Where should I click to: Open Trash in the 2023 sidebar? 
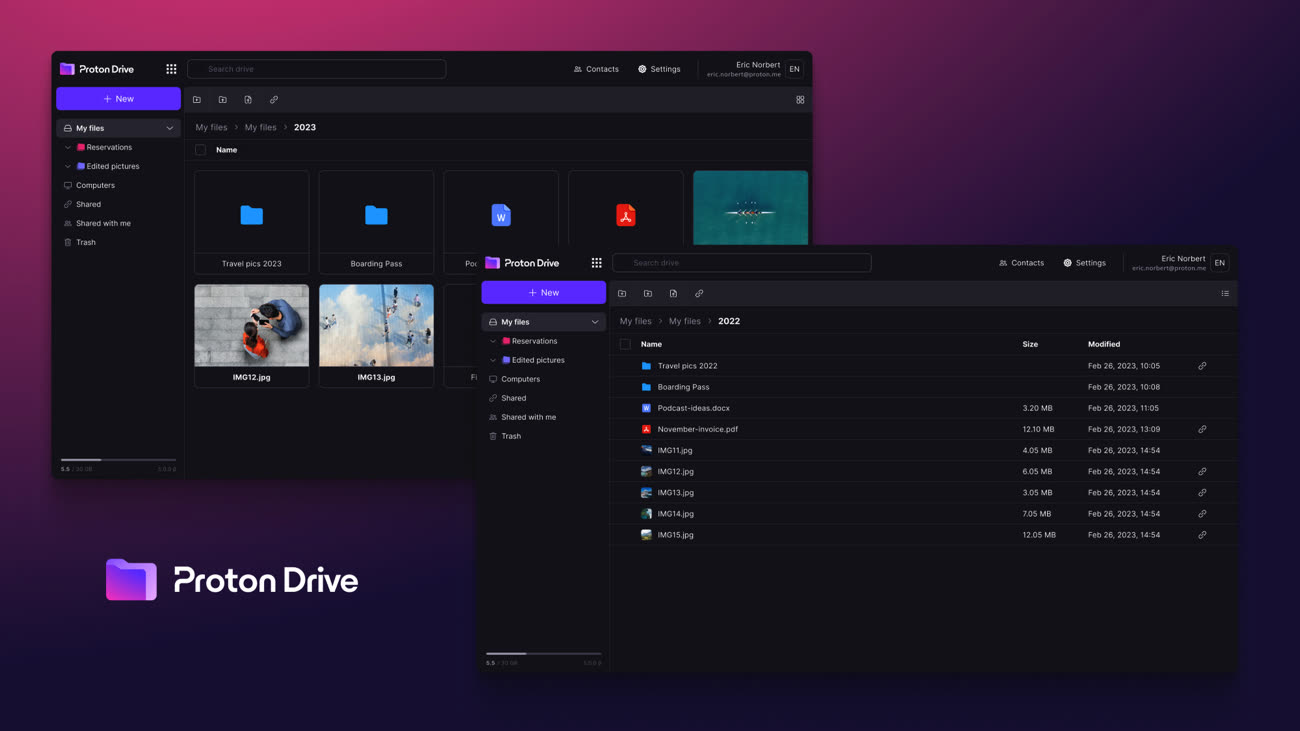[86, 242]
